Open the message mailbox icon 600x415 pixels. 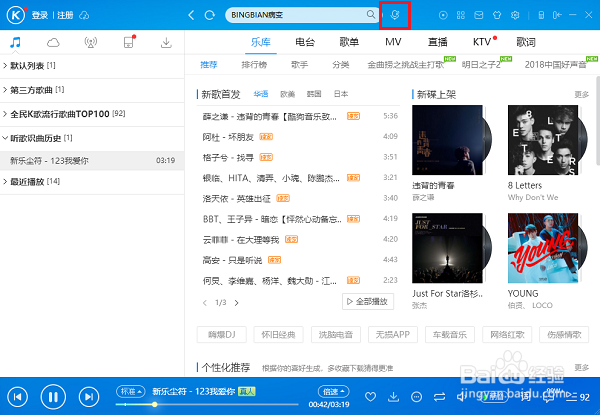(x=479, y=15)
